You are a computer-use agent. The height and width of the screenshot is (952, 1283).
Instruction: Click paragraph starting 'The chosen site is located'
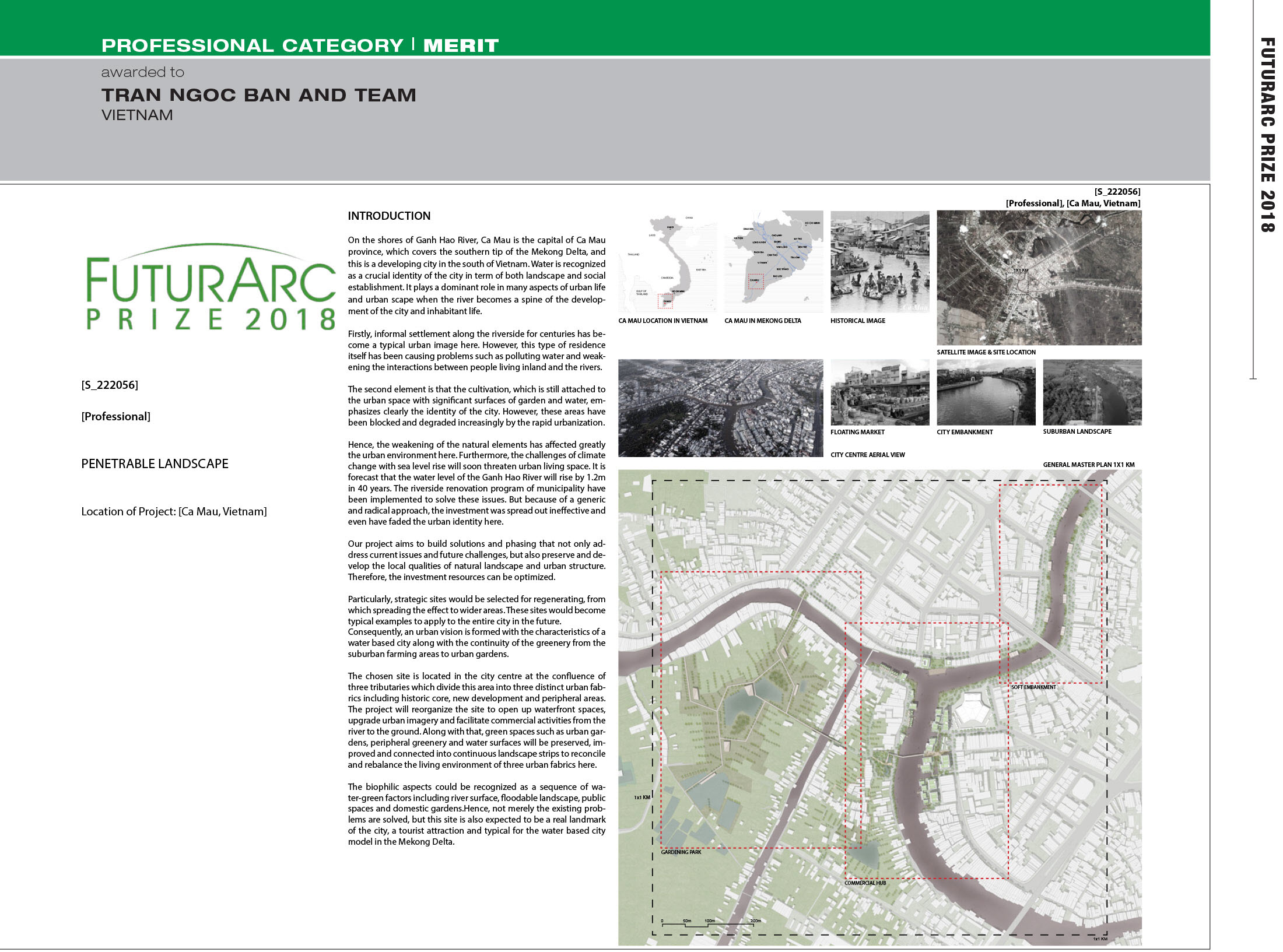[x=476, y=721]
